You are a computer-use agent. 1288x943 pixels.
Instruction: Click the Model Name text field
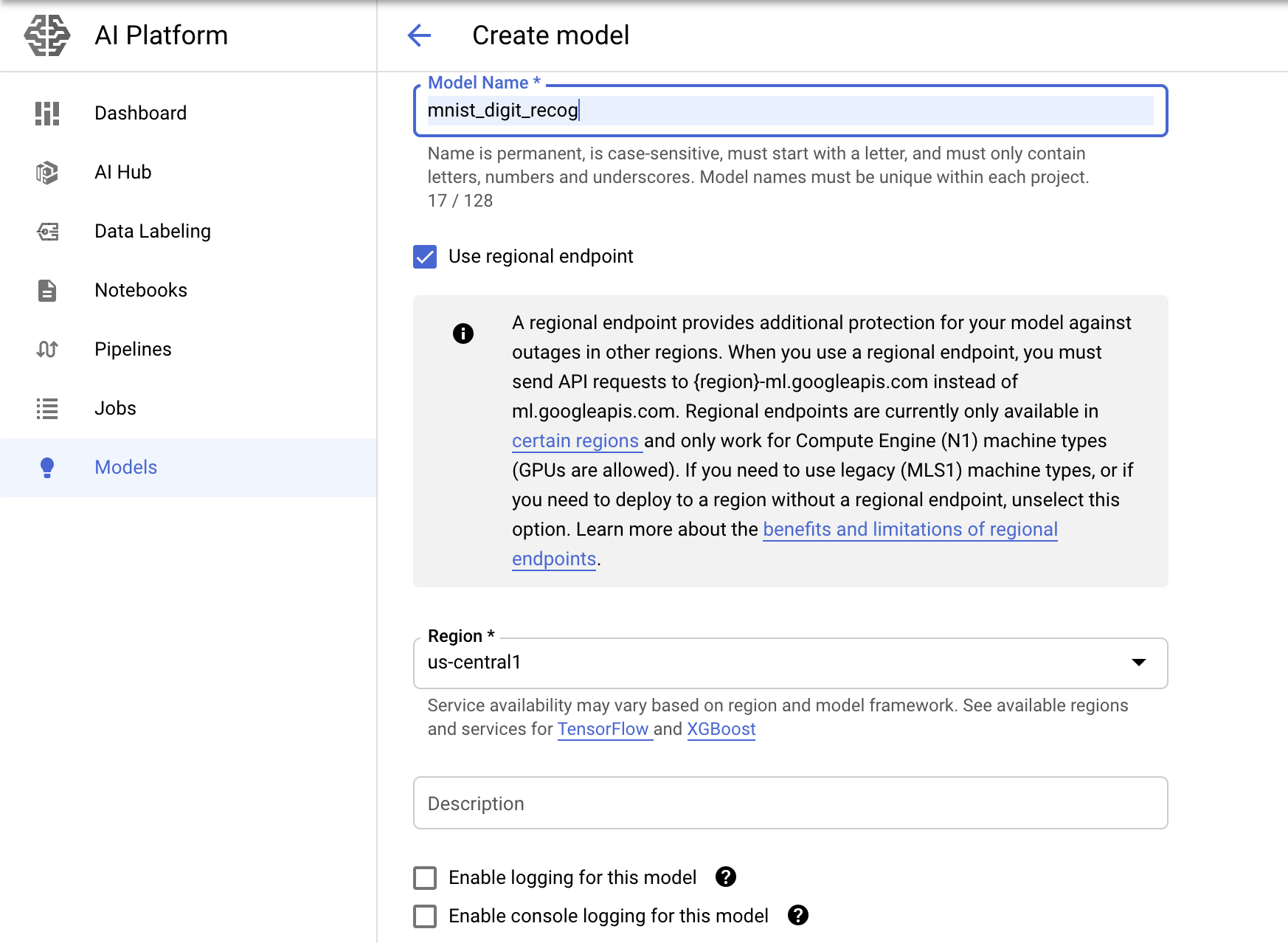[790, 111]
